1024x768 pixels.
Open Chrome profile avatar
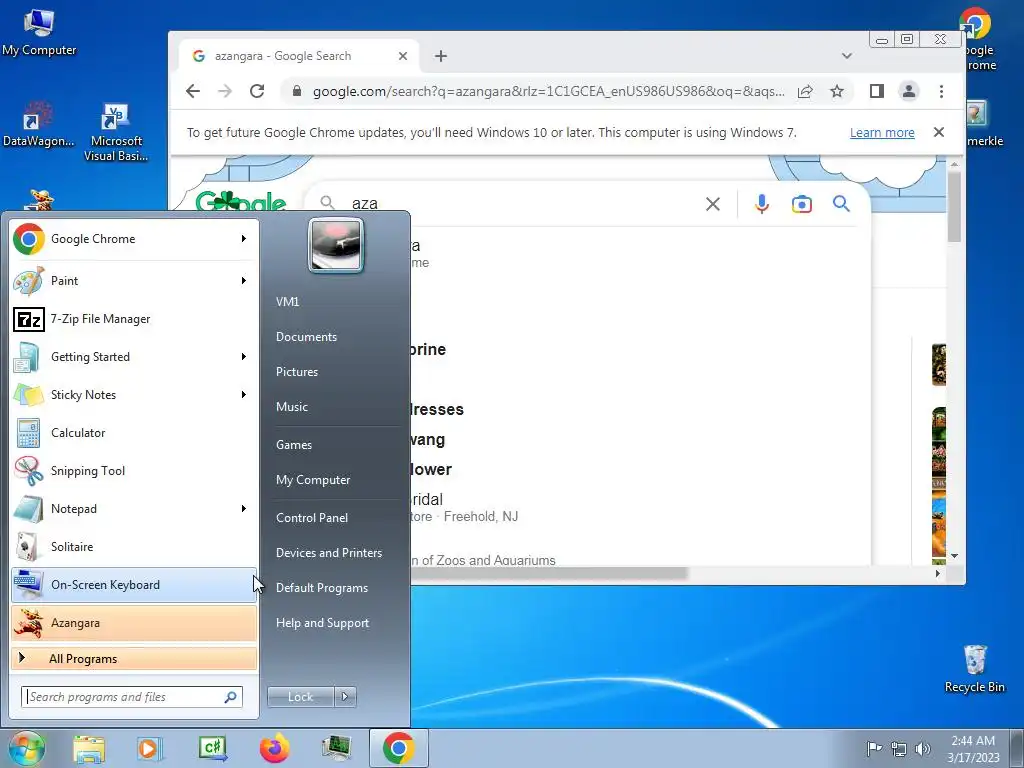point(909,91)
